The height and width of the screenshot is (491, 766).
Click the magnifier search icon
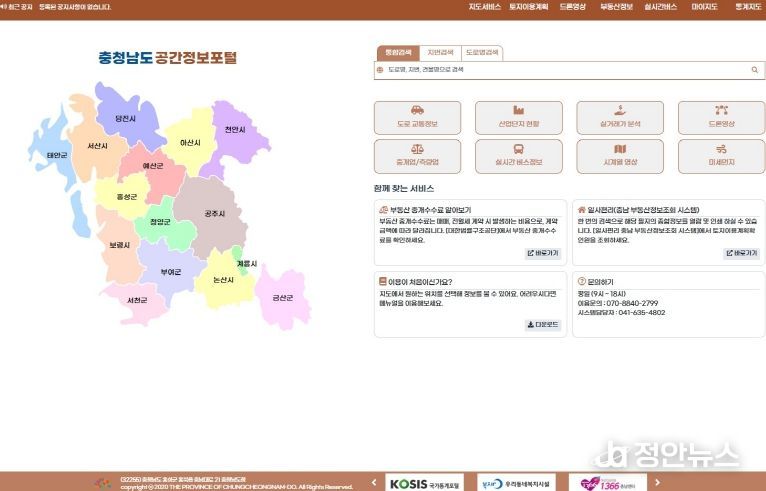coord(755,70)
